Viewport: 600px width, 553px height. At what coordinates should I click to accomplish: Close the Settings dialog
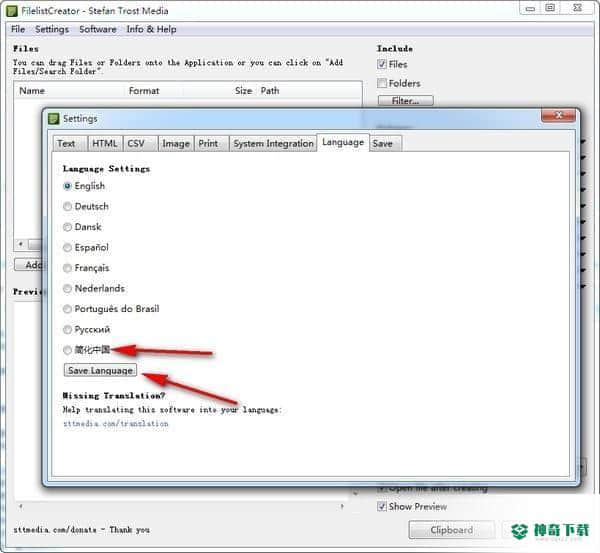pos(558,115)
